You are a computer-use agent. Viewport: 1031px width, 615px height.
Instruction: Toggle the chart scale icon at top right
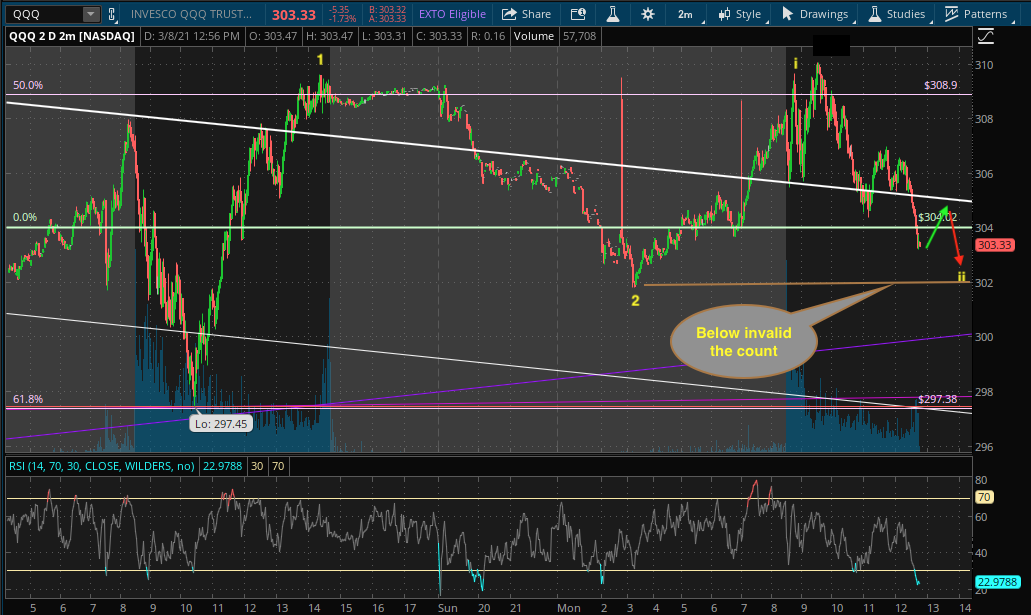click(987, 37)
